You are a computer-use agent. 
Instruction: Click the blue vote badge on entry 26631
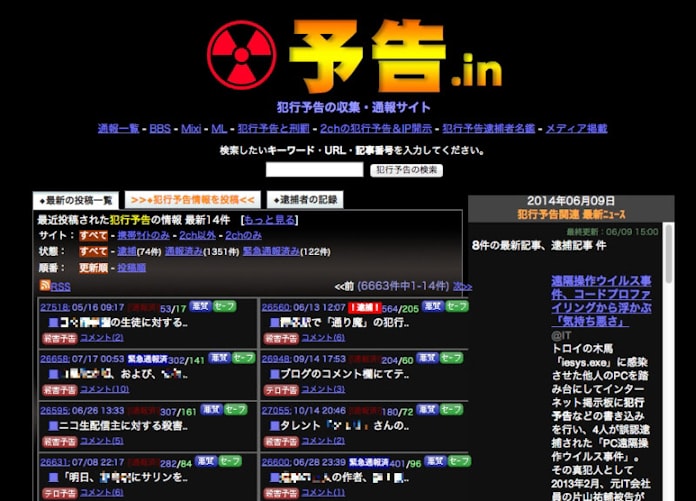click(206, 461)
